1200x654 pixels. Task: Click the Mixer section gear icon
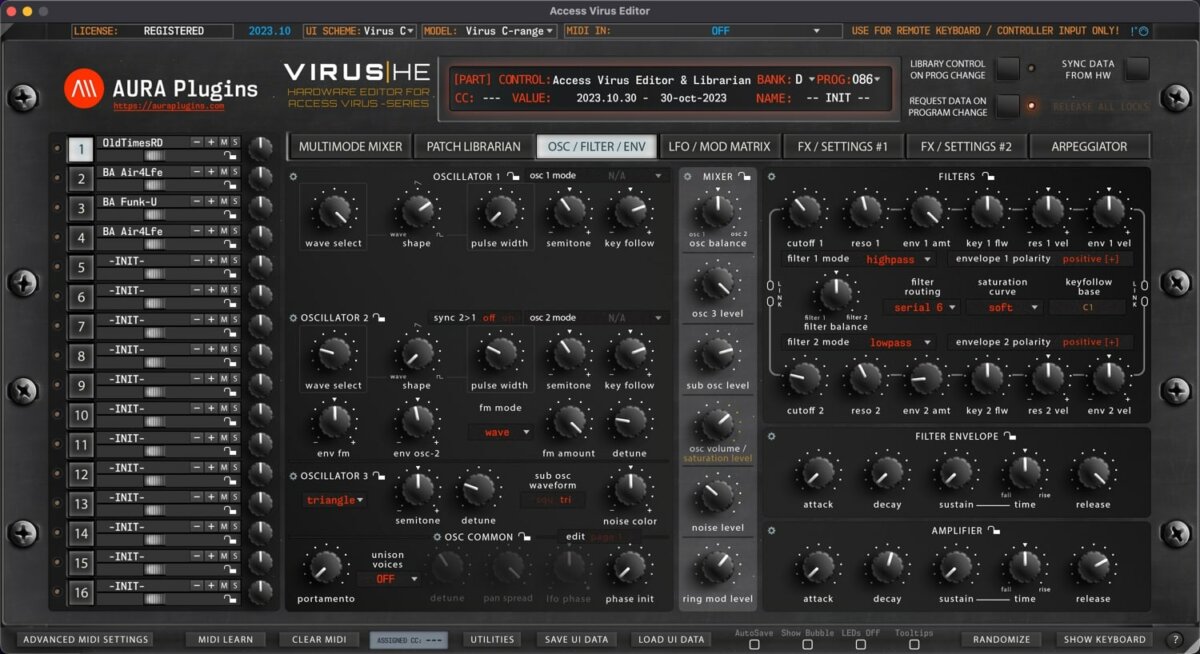[x=689, y=177]
